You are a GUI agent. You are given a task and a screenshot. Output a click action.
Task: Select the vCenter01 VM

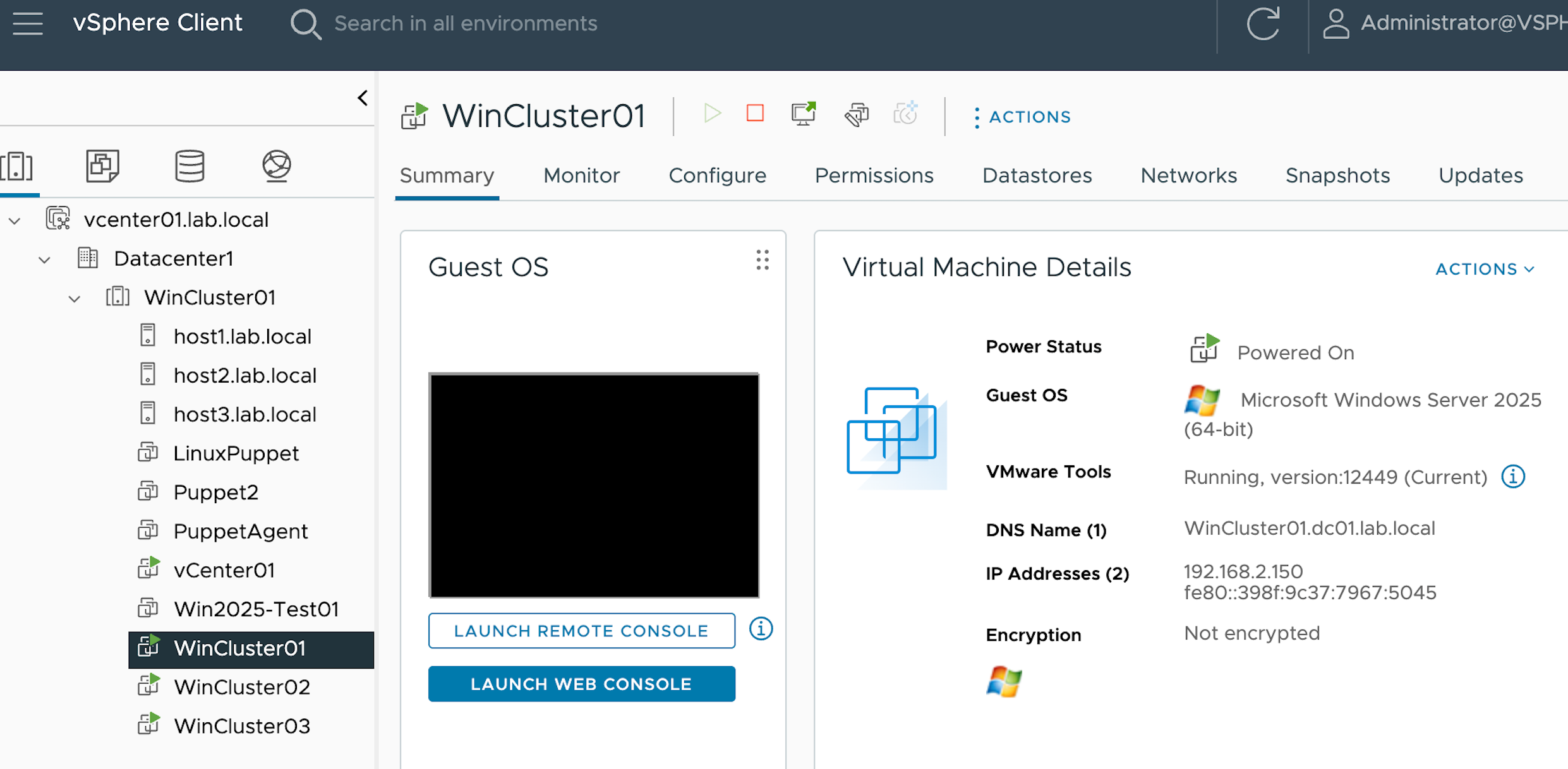point(224,570)
